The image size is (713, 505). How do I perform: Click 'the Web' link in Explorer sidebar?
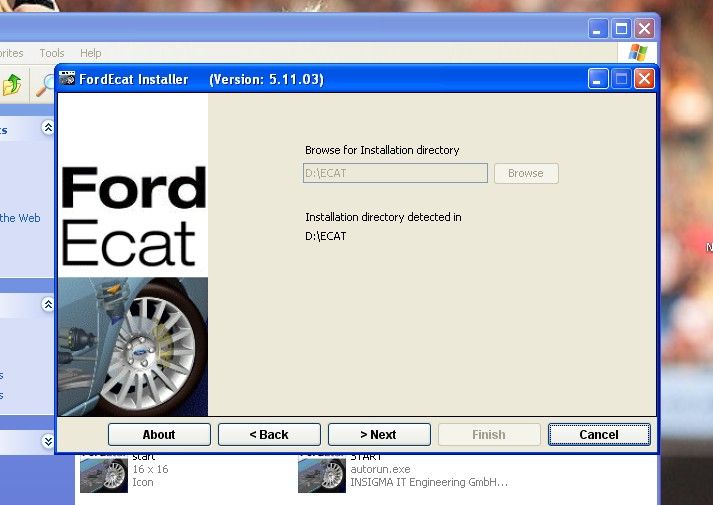coord(20,218)
